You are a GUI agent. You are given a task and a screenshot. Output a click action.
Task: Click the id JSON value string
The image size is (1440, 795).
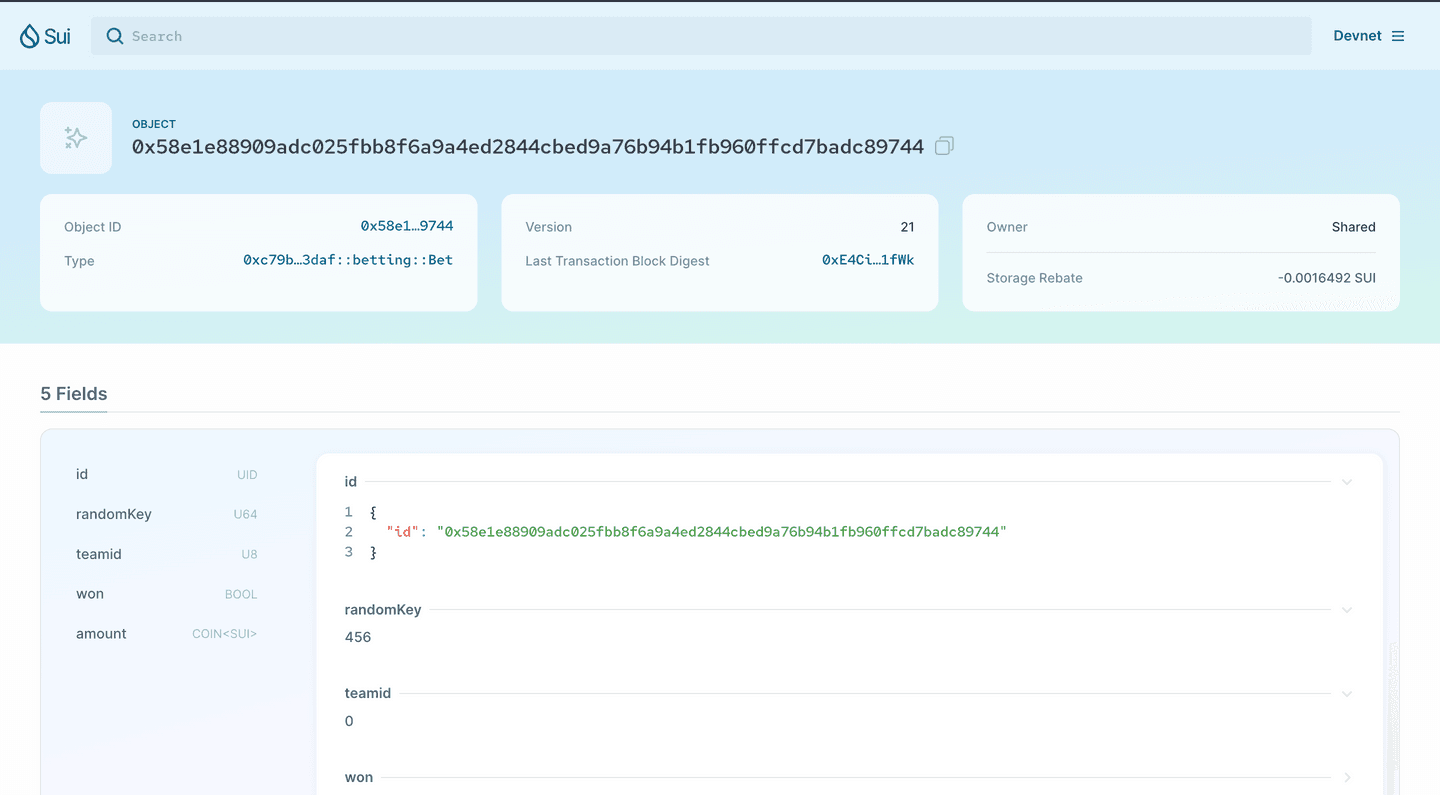pos(722,532)
